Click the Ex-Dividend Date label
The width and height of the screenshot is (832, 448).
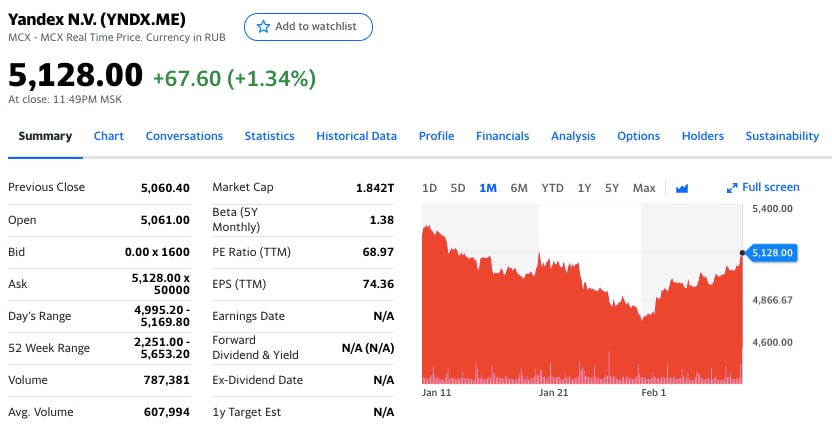[x=257, y=380]
